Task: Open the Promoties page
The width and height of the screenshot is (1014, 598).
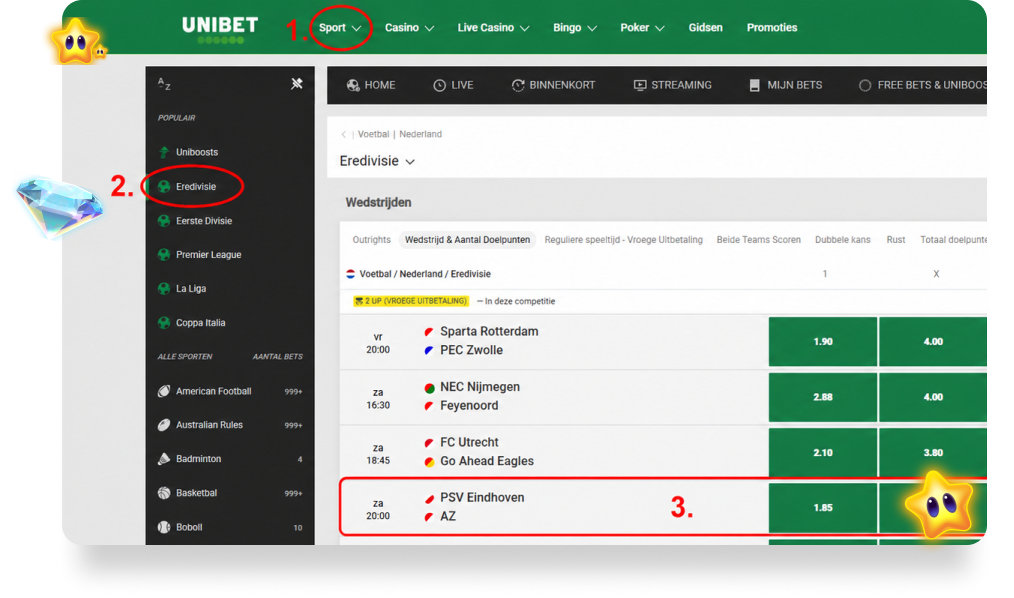Action: 771,28
